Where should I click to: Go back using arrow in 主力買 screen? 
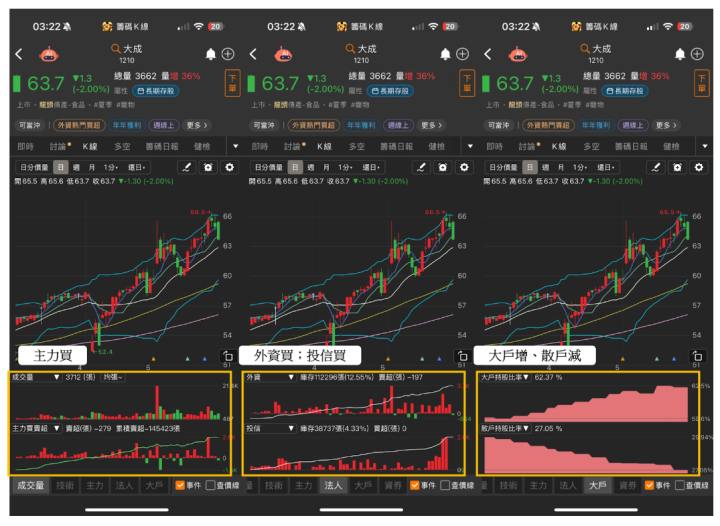[19, 54]
